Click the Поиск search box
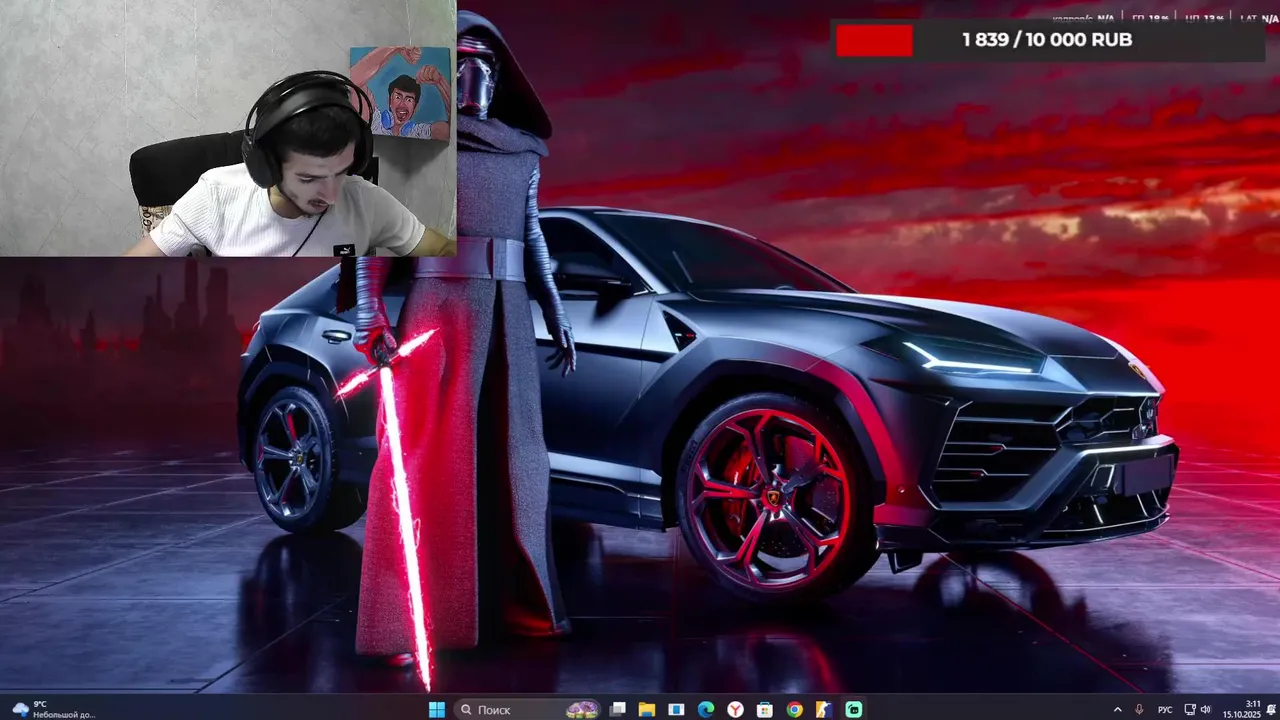 tap(527, 710)
